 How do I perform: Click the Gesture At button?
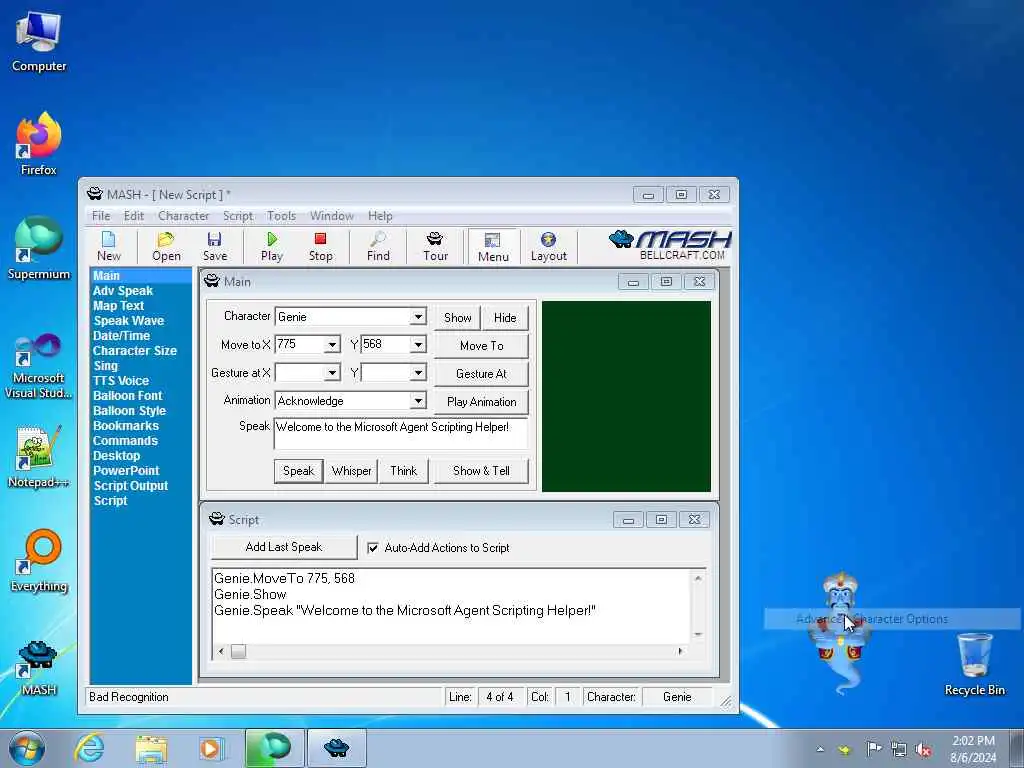(x=481, y=374)
